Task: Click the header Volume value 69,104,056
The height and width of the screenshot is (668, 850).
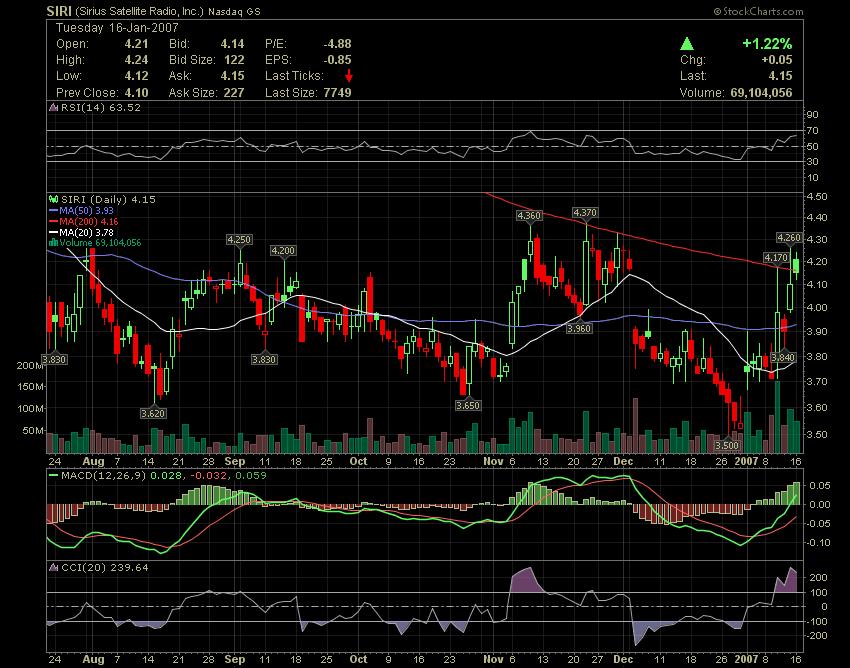Action: [x=761, y=92]
